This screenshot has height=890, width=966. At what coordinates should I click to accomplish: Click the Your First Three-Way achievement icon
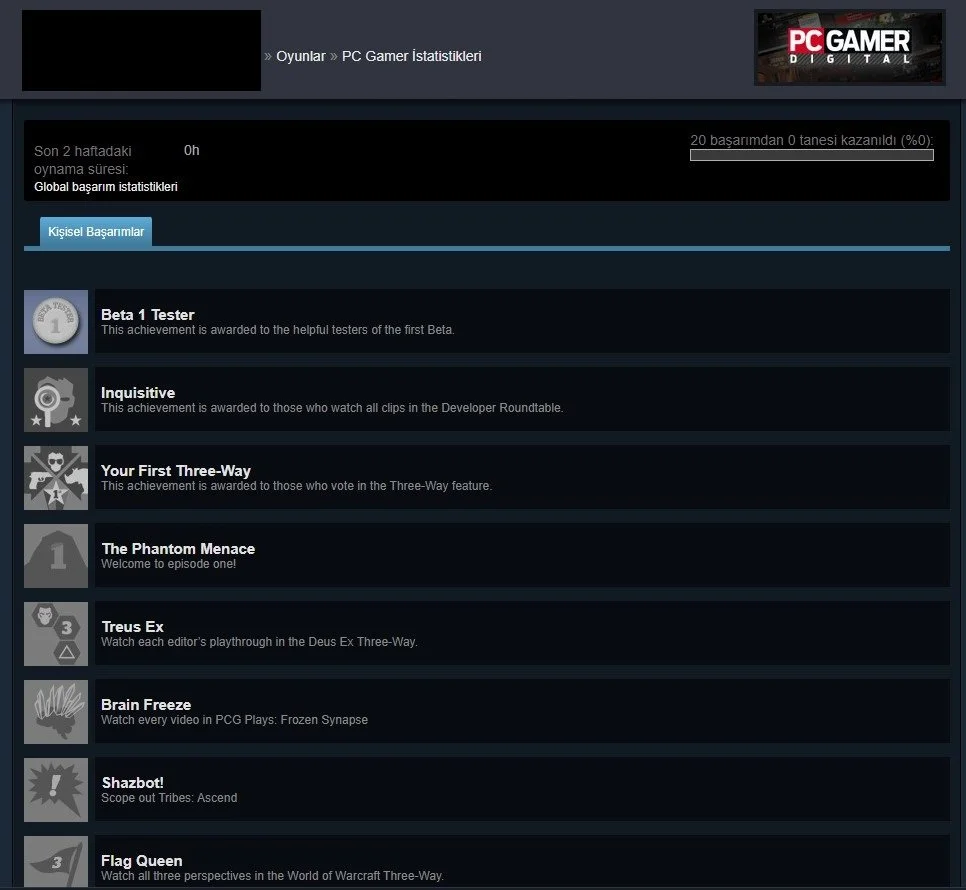click(56, 478)
